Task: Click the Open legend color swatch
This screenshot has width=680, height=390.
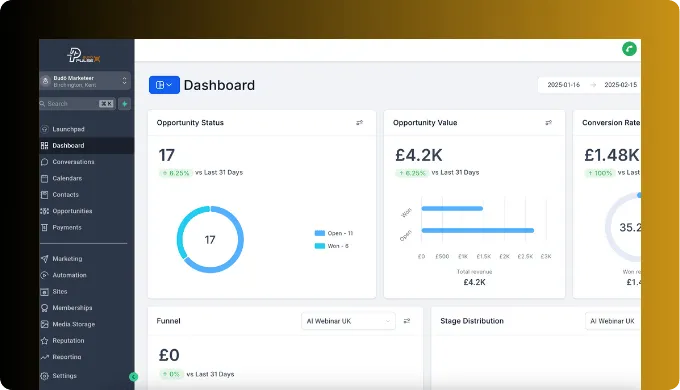Action: click(320, 233)
